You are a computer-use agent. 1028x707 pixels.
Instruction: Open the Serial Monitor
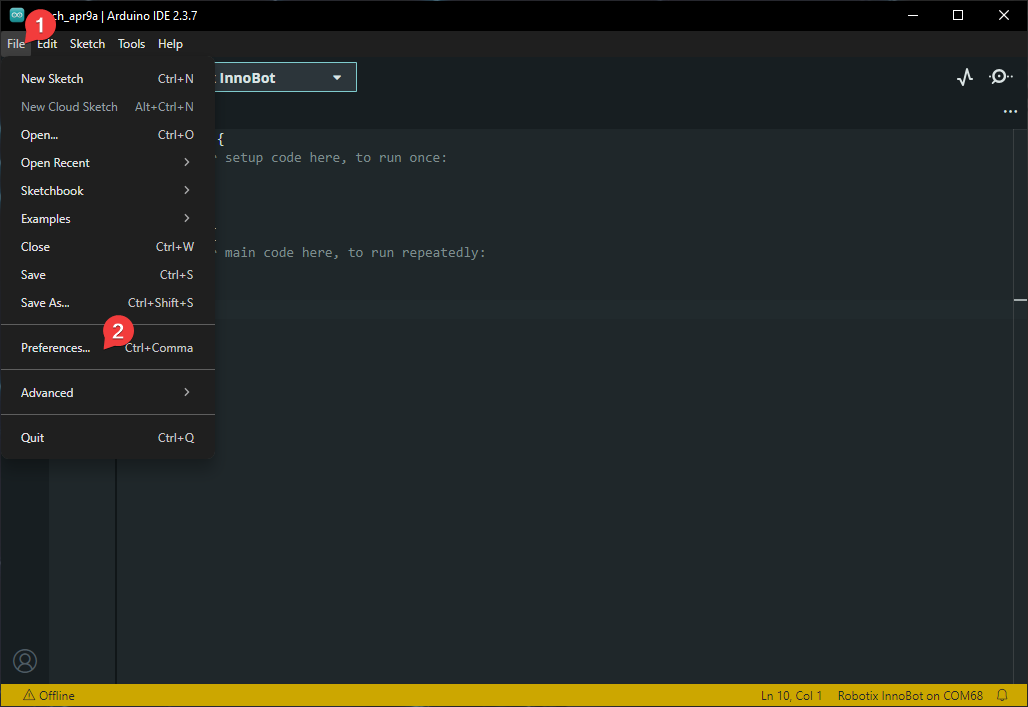(1000, 77)
